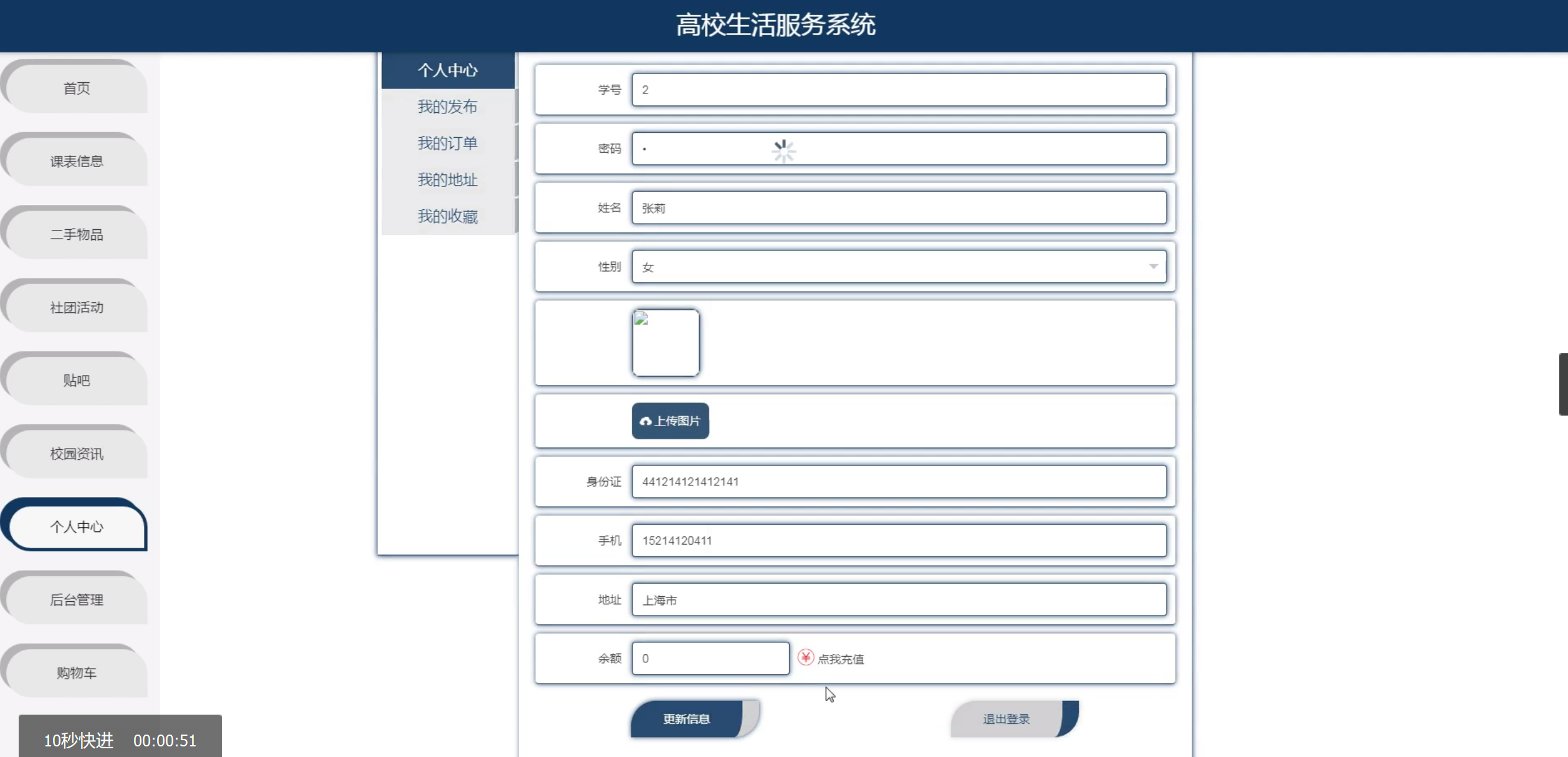This screenshot has height=757, width=1568.
Task: Go to 我的收藏 section
Action: coord(447,216)
